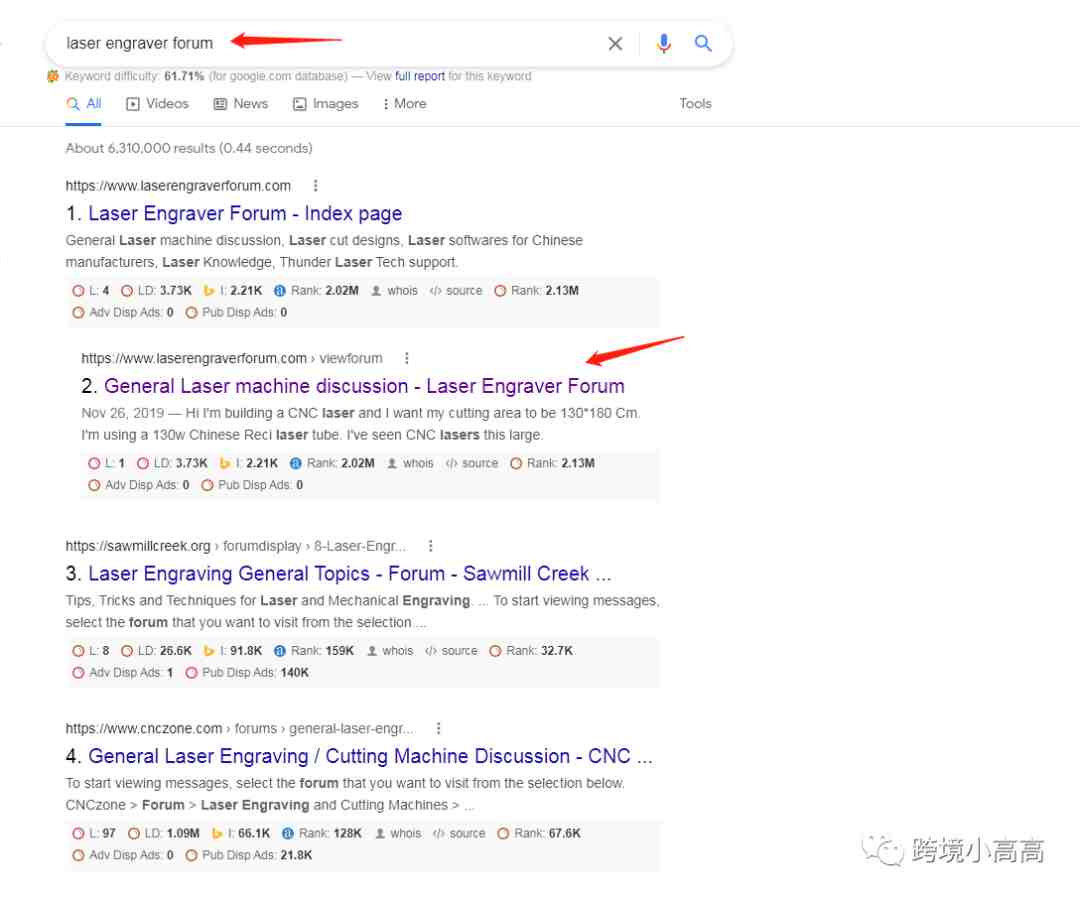This screenshot has height=898, width=1080.
Task: Clear the search box with the X icon
Action: point(615,43)
